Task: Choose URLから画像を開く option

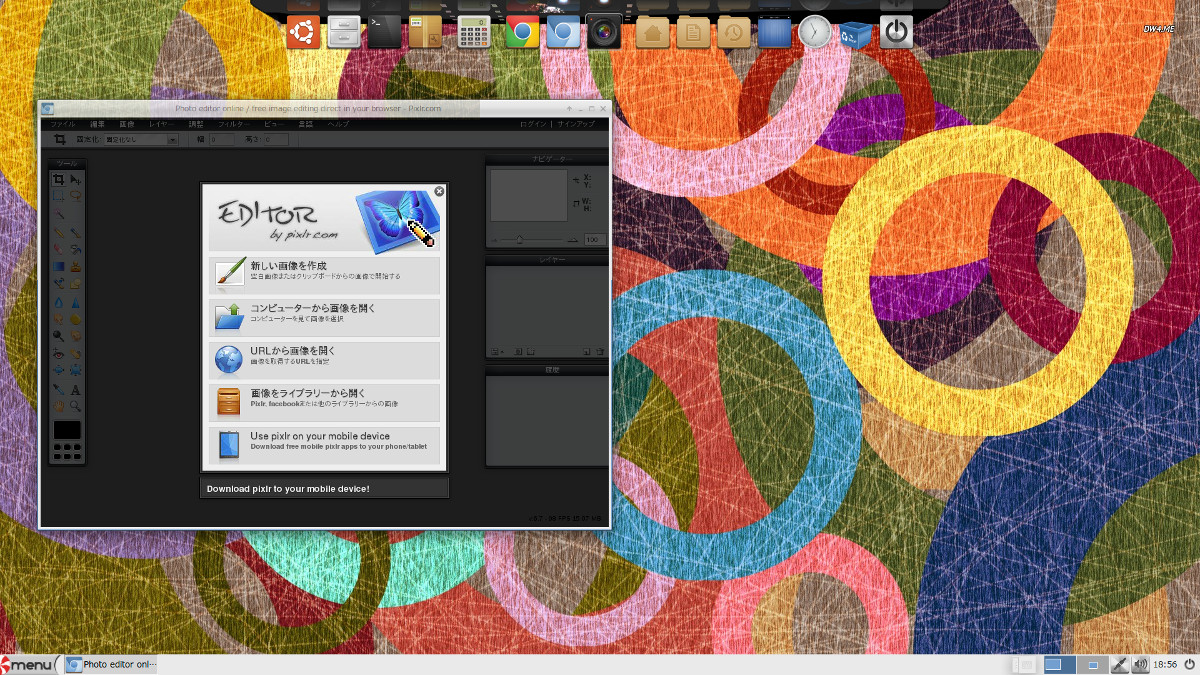Action: [x=325, y=360]
